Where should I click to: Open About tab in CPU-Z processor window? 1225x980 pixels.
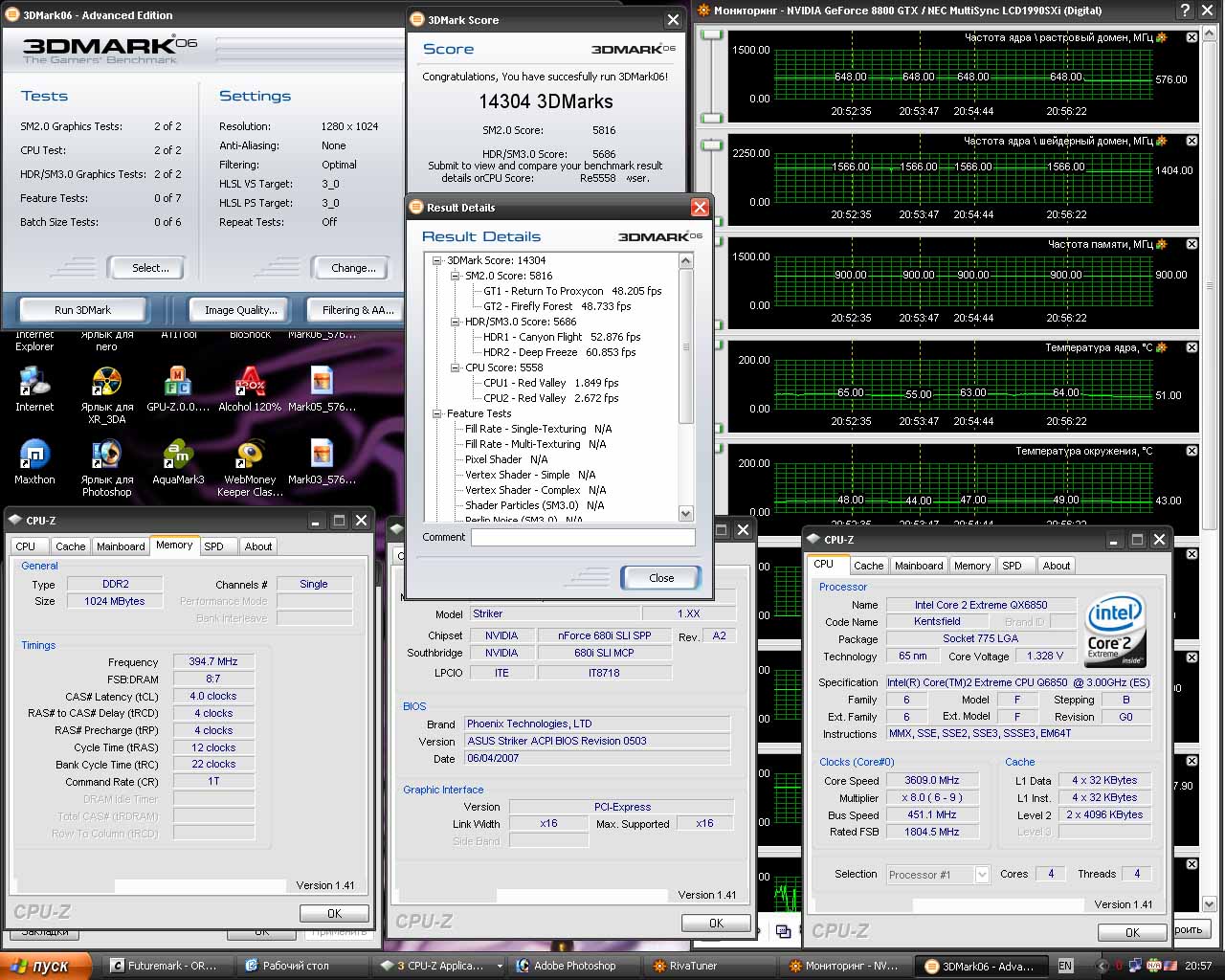(x=1057, y=566)
